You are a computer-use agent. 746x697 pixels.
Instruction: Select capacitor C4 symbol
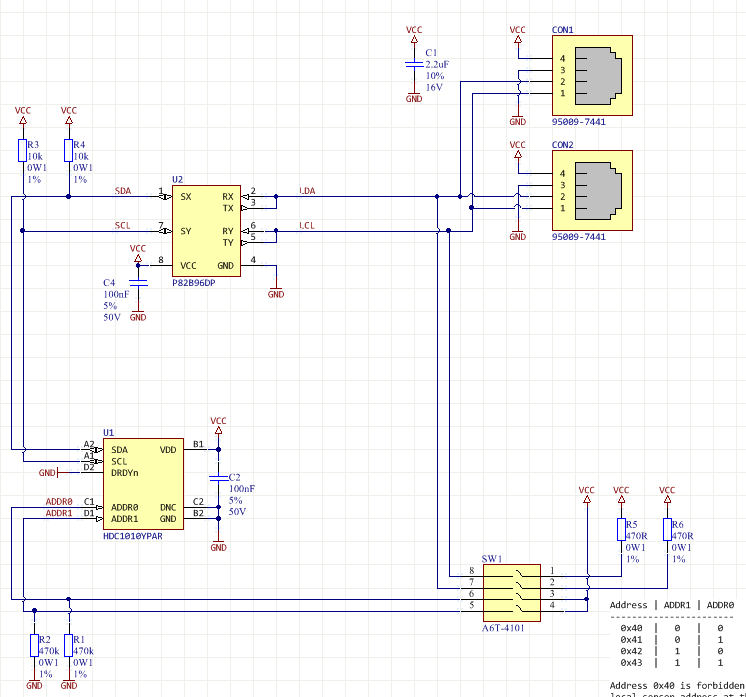138,283
